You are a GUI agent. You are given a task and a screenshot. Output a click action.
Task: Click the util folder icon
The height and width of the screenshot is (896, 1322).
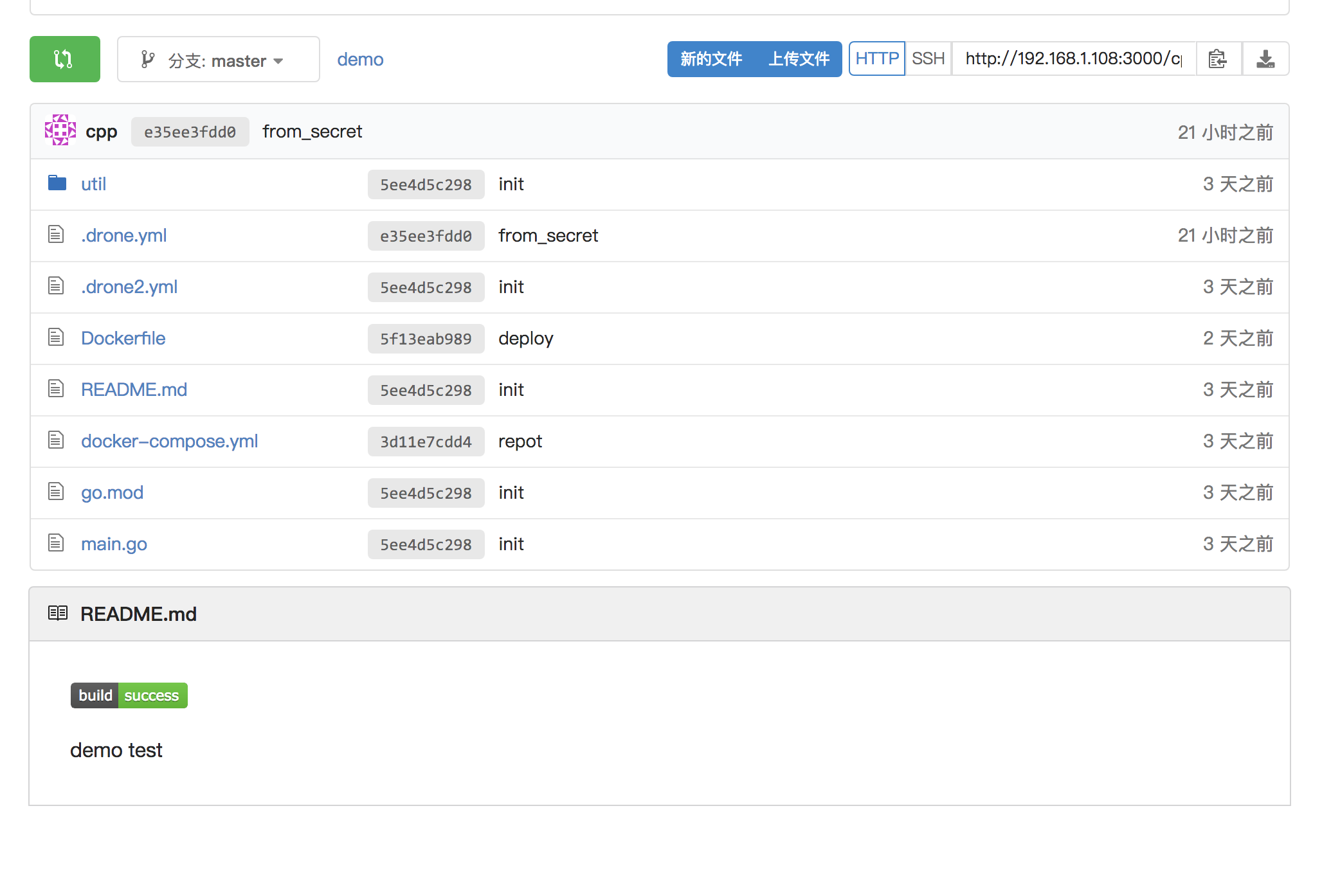coord(57,183)
